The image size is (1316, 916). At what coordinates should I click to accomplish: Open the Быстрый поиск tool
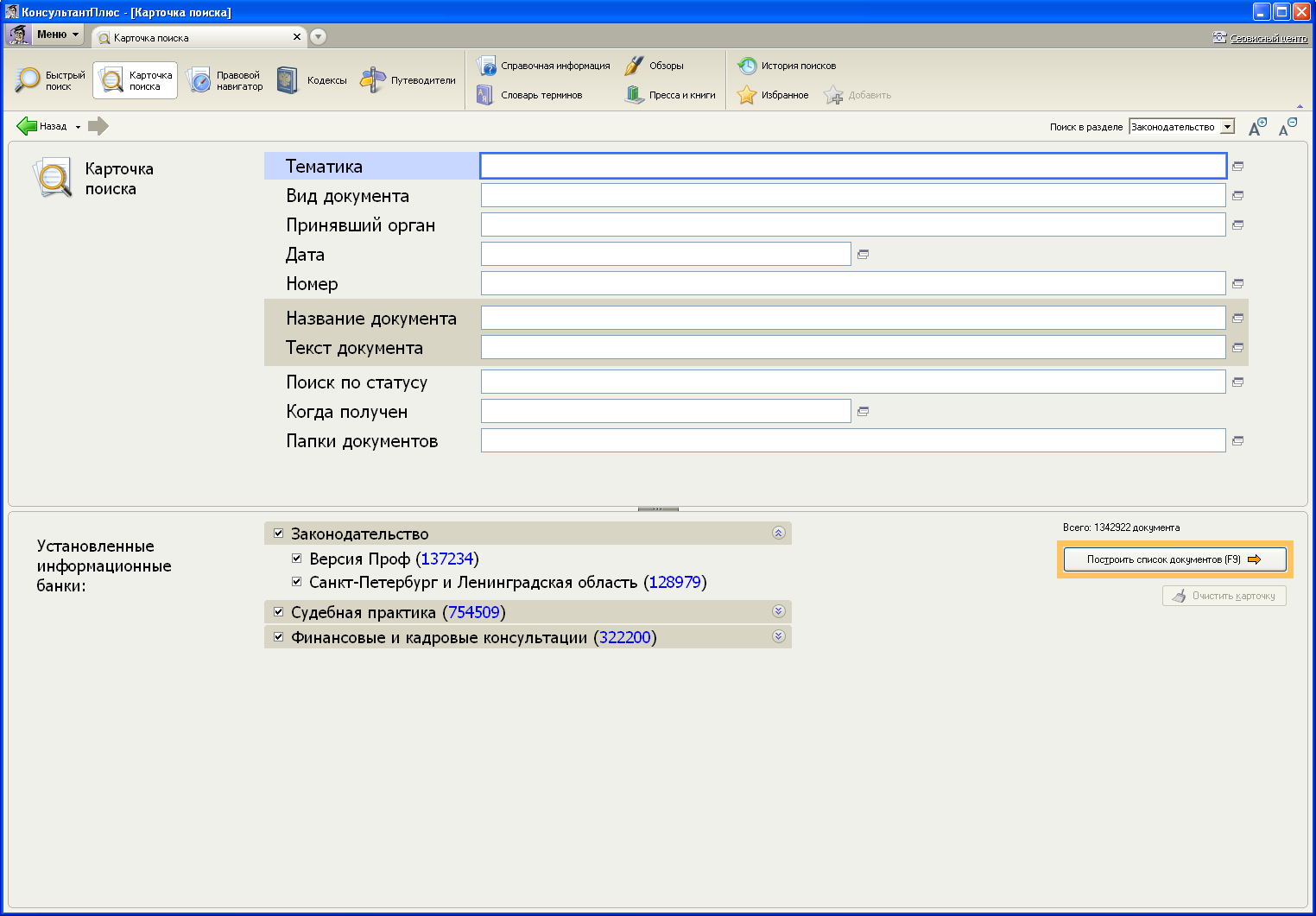pyautogui.click(x=50, y=80)
